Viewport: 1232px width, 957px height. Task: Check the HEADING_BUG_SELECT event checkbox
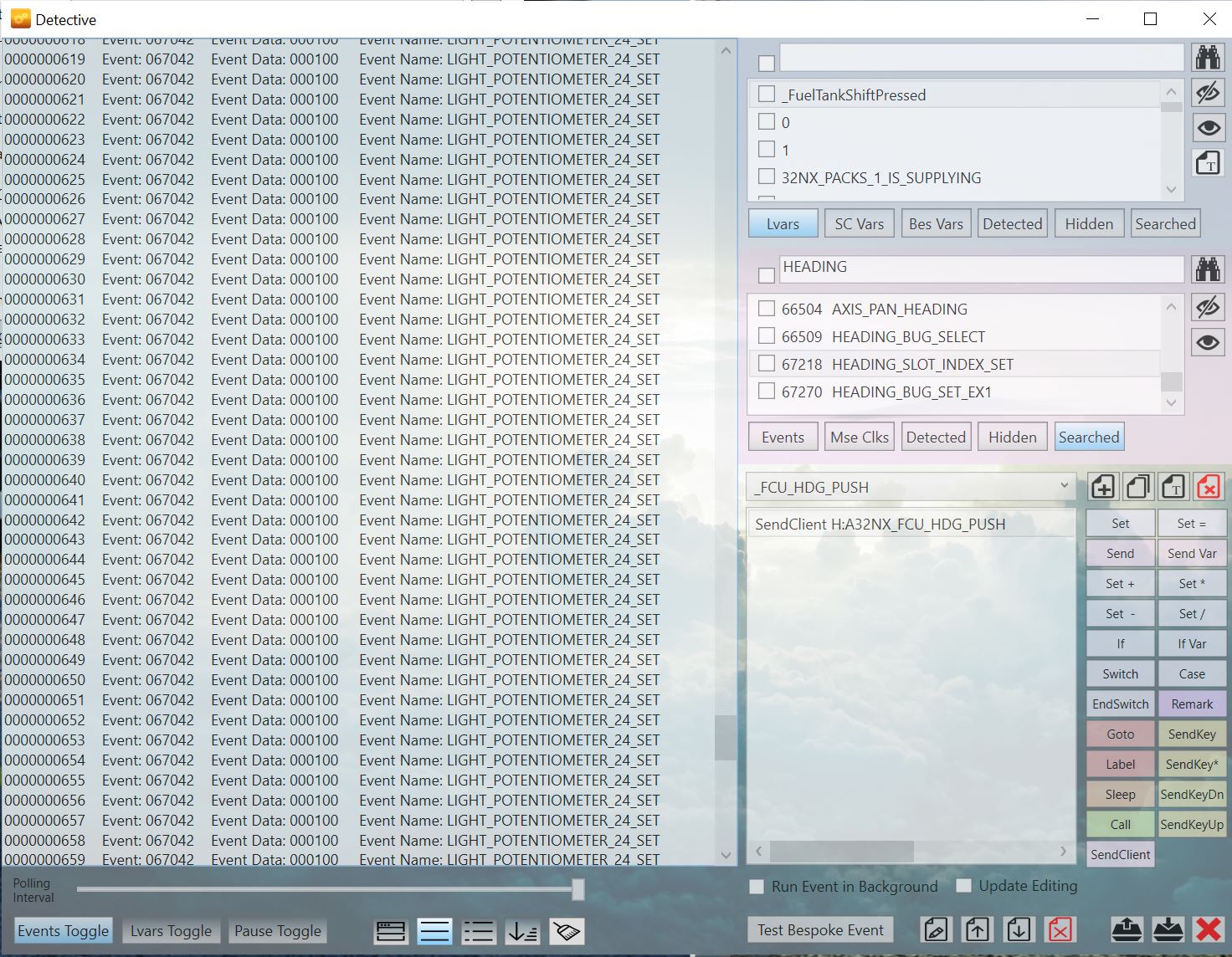[766, 336]
